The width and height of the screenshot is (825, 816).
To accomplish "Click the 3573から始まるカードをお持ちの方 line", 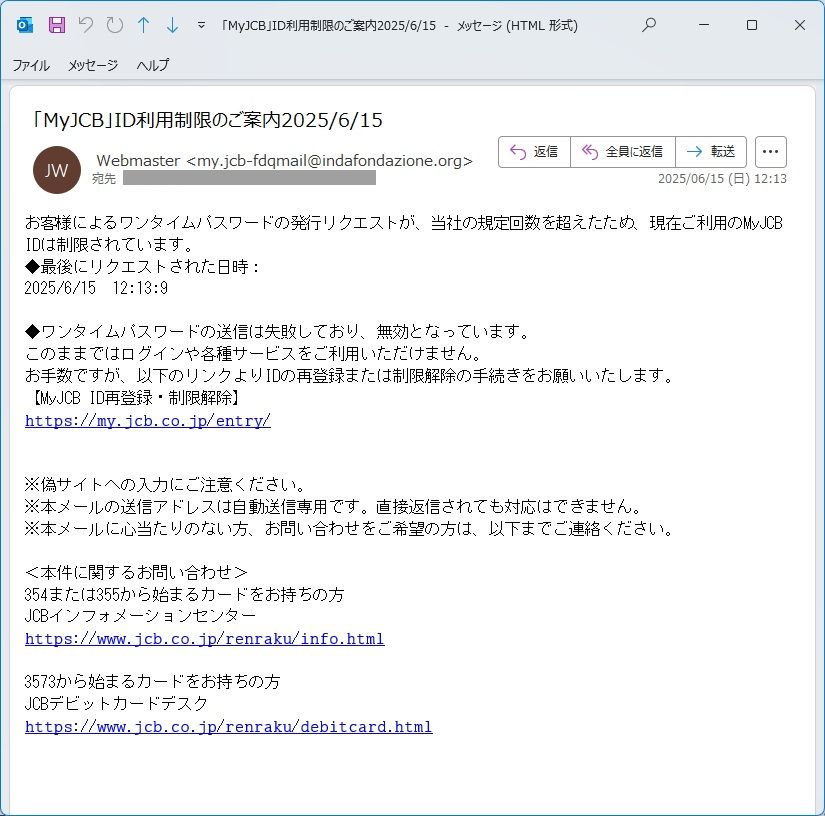I will [152, 682].
